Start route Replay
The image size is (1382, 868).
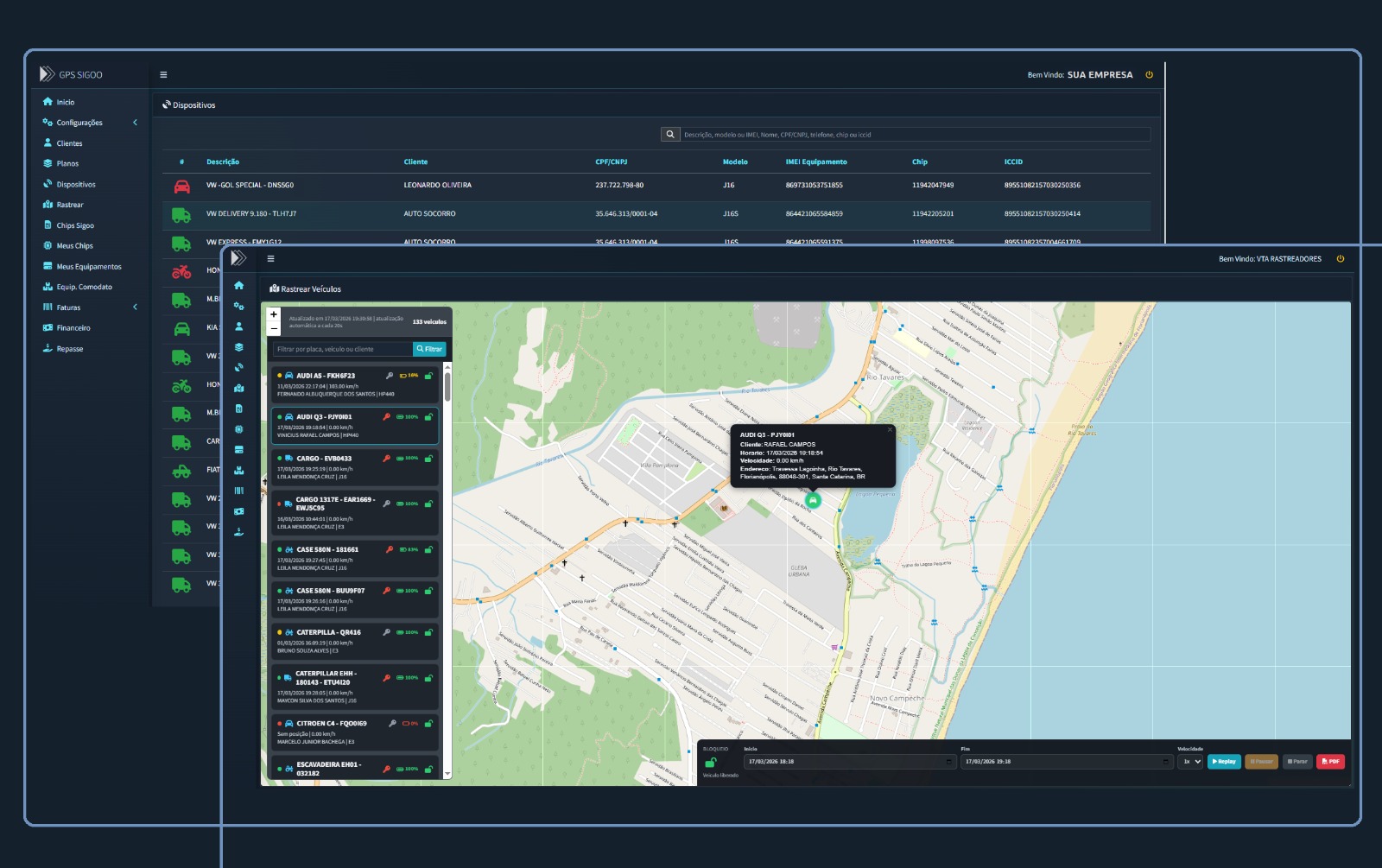tap(1224, 762)
